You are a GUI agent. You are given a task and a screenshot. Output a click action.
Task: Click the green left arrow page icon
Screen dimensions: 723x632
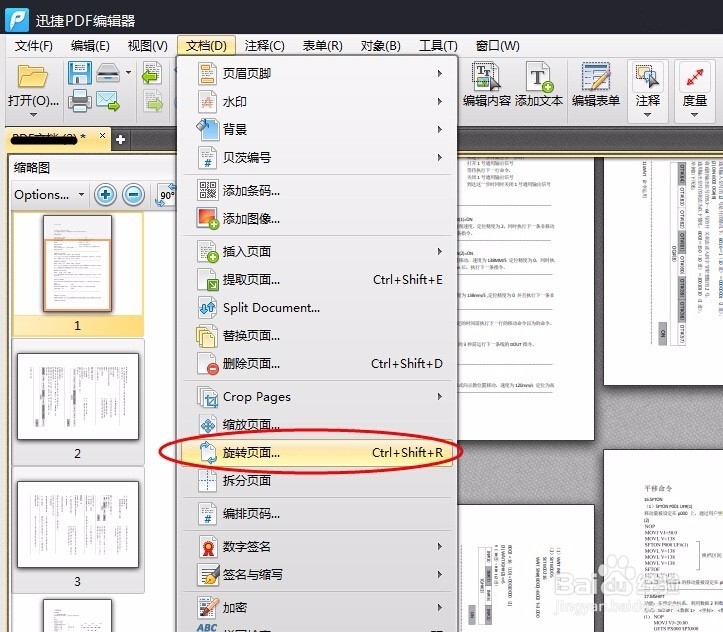point(152,73)
